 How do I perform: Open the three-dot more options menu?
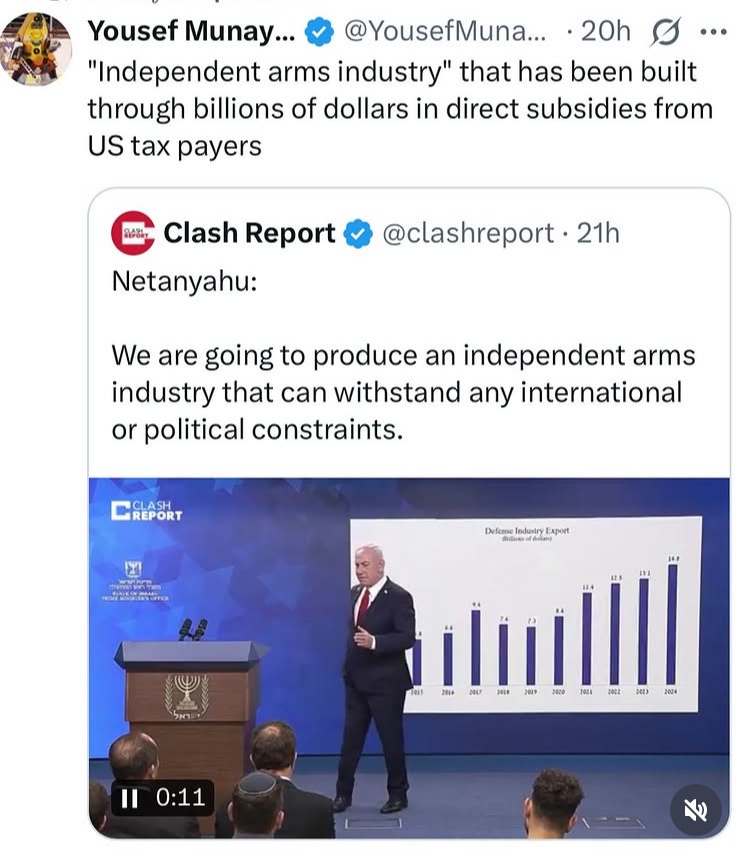(713, 32)
